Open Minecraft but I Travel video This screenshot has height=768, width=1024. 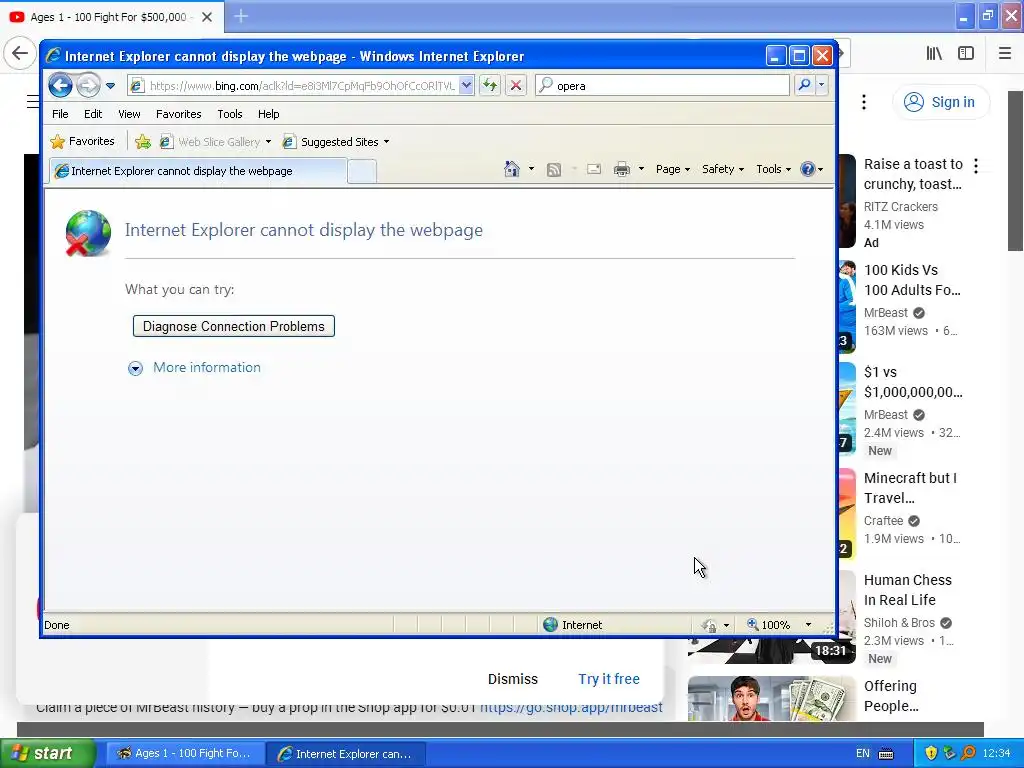pyautogui.click(x=910, y=488)
